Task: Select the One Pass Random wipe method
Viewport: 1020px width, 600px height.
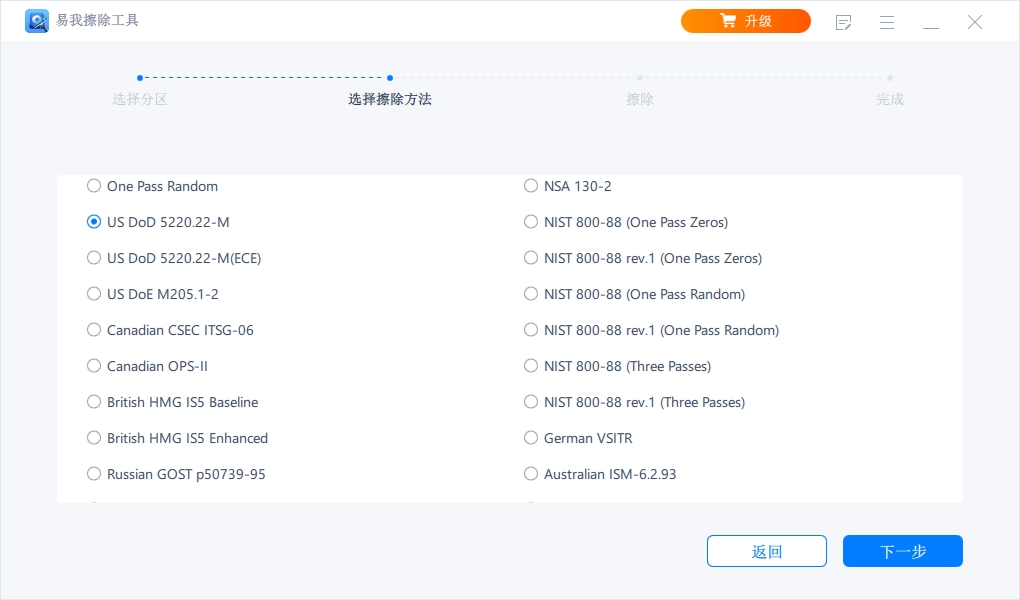Action: click(94, 186)
